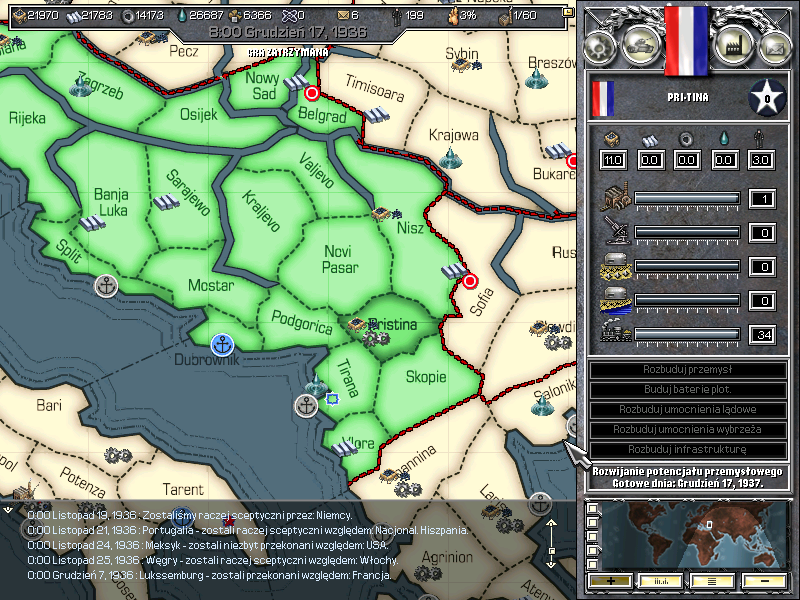Click the infrastructure train icon
The image size is (800, 600).
[x=616, y=332]
